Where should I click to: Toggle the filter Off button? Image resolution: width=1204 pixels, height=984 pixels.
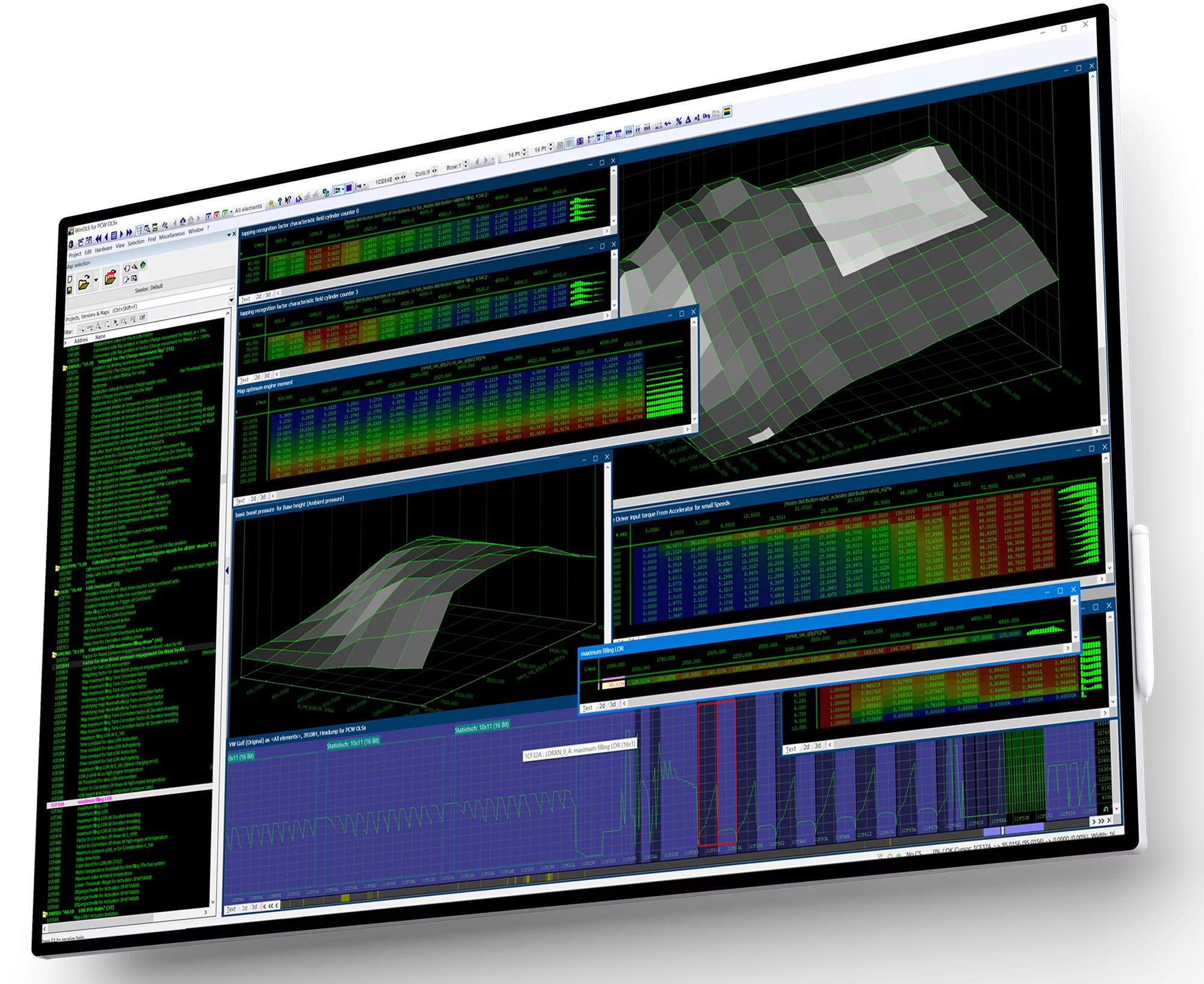142,317
